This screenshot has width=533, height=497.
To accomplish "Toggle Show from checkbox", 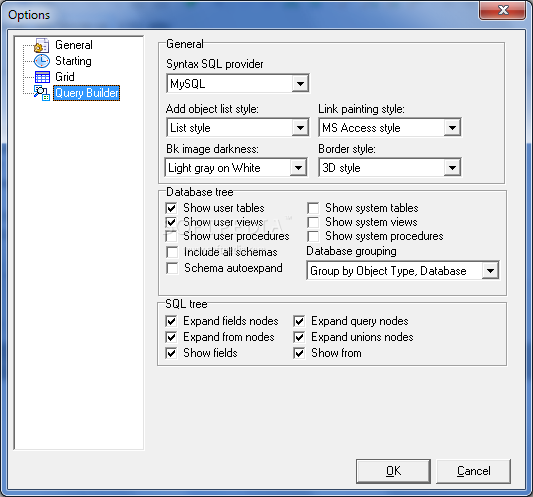I will [x=299, y=353].
